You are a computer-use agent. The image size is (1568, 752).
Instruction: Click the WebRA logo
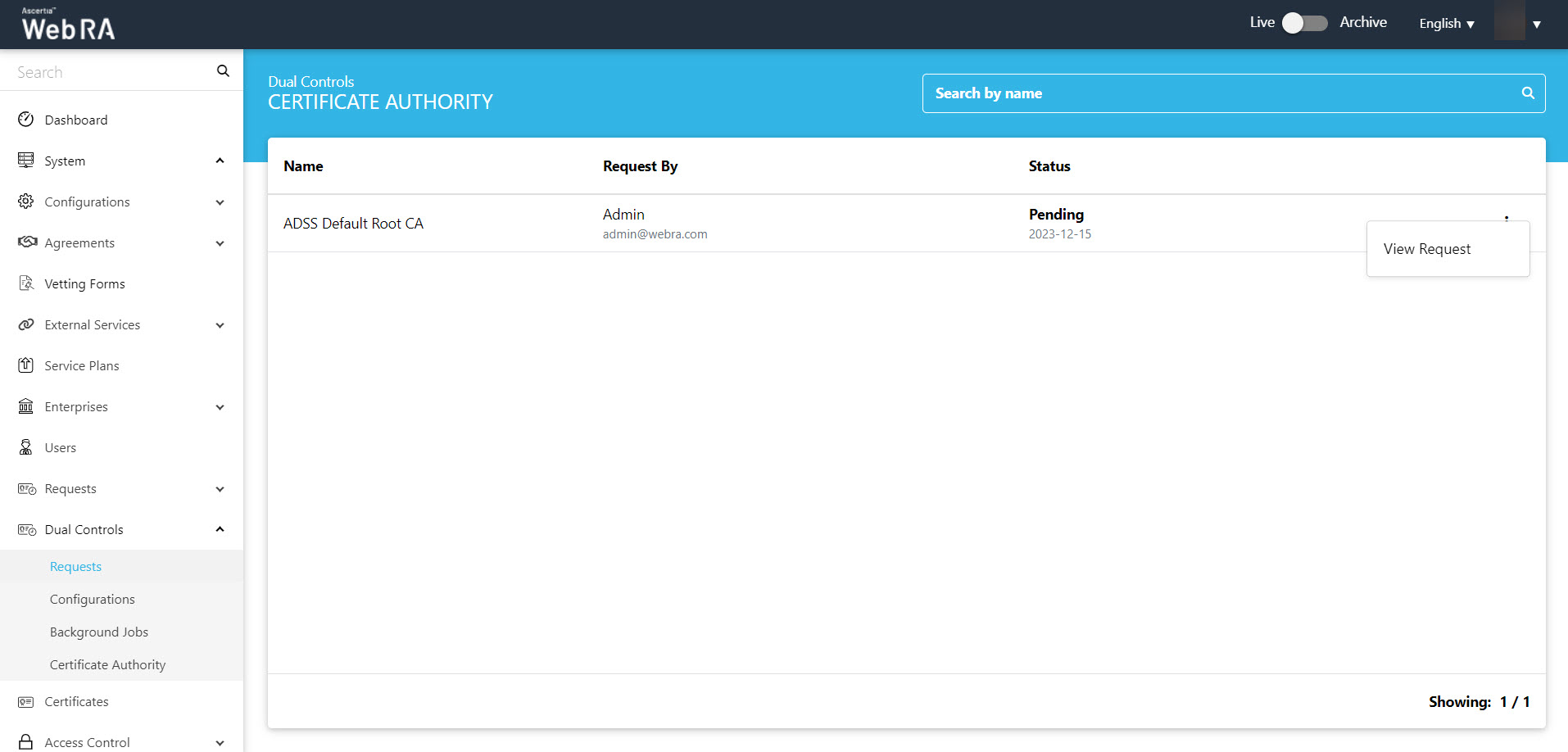click(x=68, y=25)
